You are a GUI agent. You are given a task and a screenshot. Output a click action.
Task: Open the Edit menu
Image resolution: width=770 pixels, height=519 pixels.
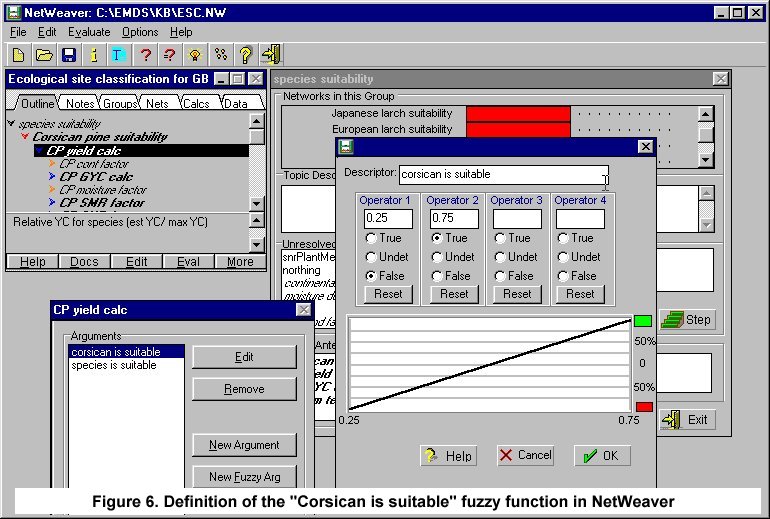[x=47, y=32]
